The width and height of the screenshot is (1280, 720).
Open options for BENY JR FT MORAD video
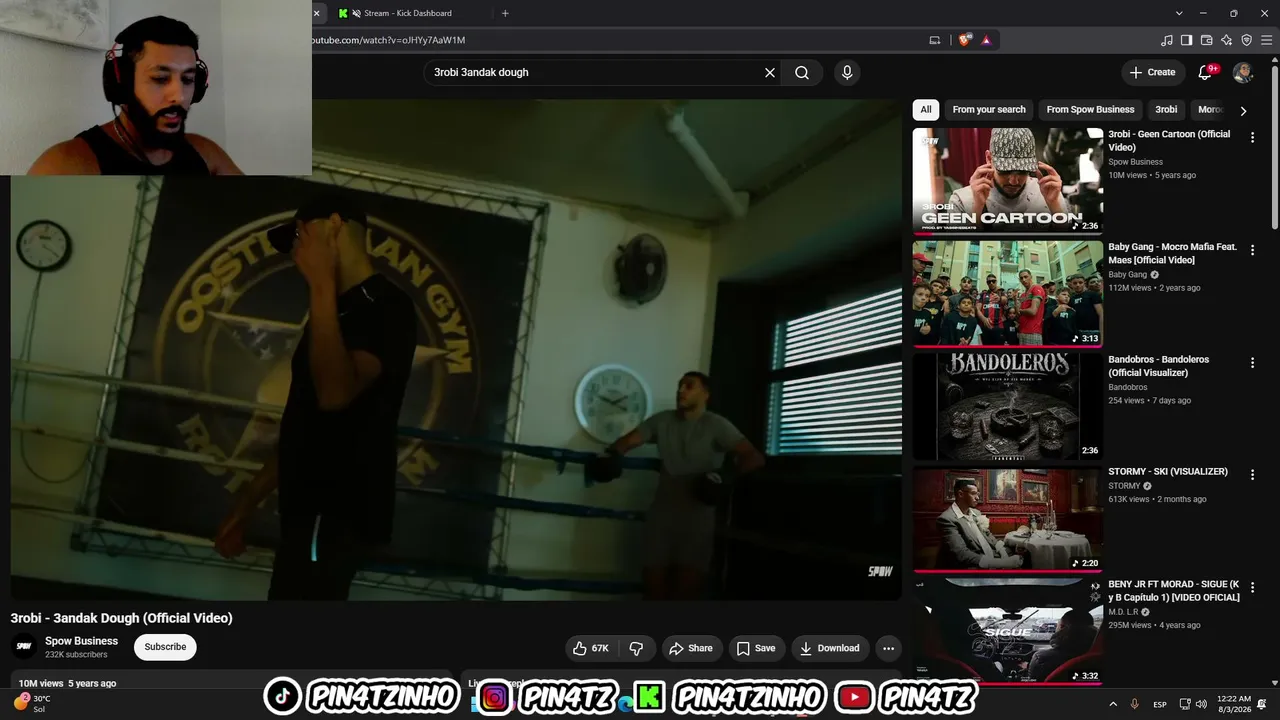click(x=1252, y=588)
